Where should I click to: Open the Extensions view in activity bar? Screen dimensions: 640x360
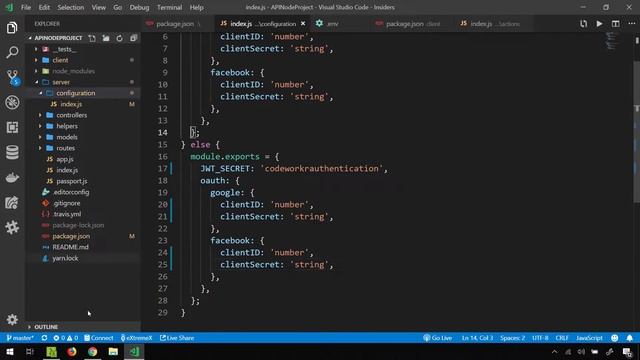pos(12,127)
